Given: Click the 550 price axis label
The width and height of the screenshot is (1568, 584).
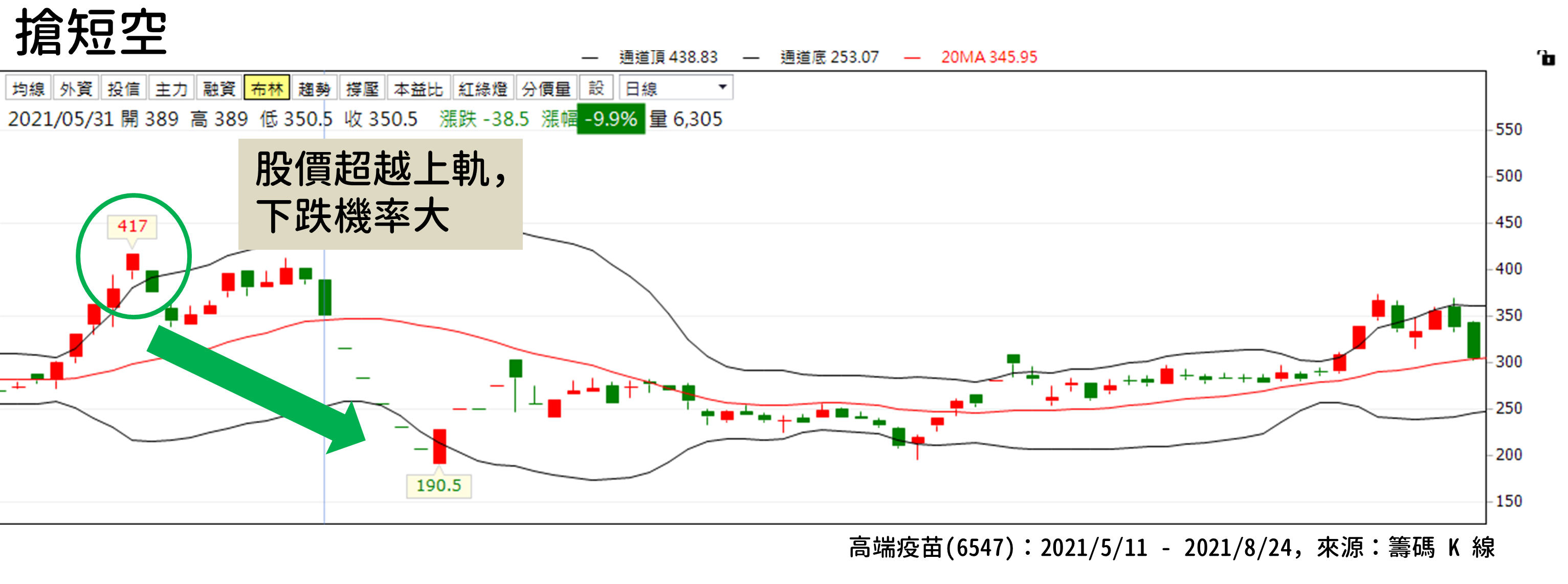Looking at the screenshot, I should coord(1509,129).
